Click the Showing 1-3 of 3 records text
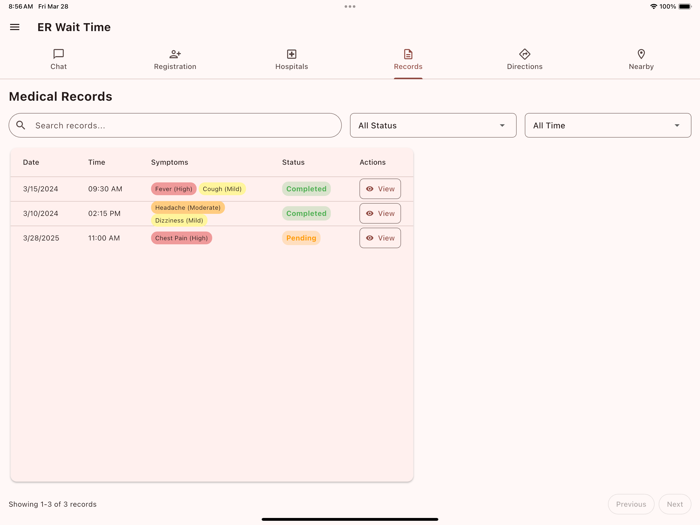The image size is (700, 525). (52, 504)
